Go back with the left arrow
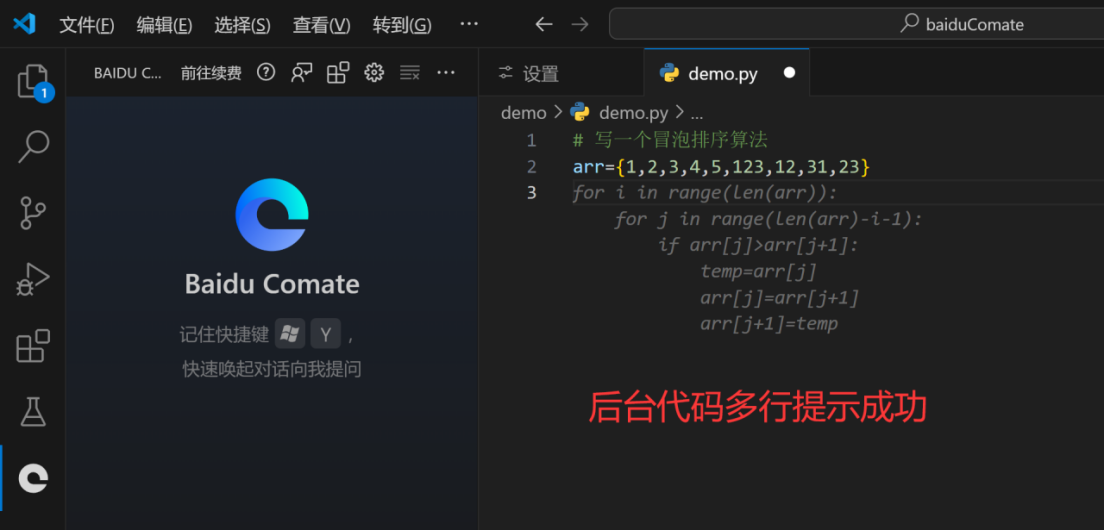Viewport: 1104px width, 530px height. tap(544, 25)
